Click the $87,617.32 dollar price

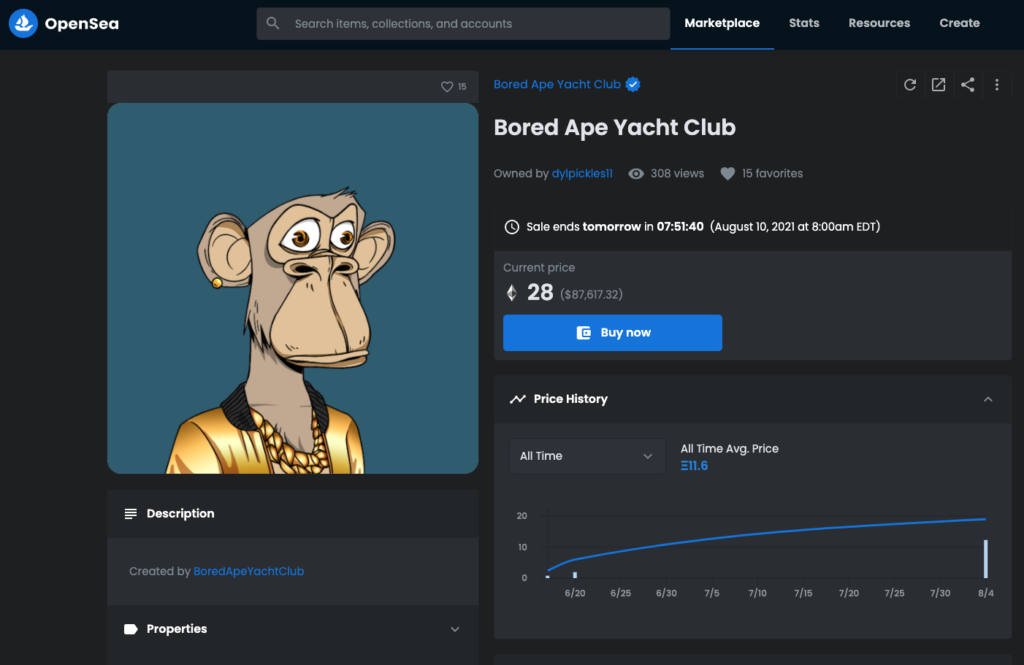pyautogui.click(x=592, y=295)
